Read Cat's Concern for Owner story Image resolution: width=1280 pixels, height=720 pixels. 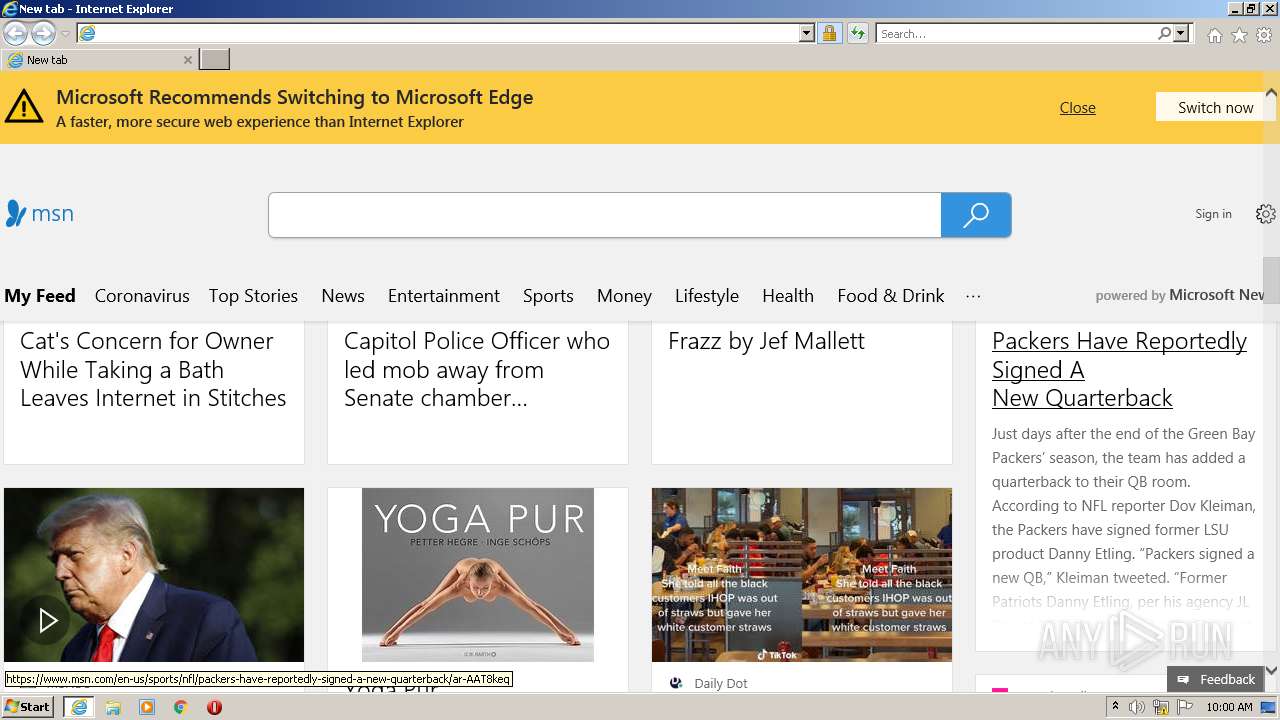click(153, 369)
